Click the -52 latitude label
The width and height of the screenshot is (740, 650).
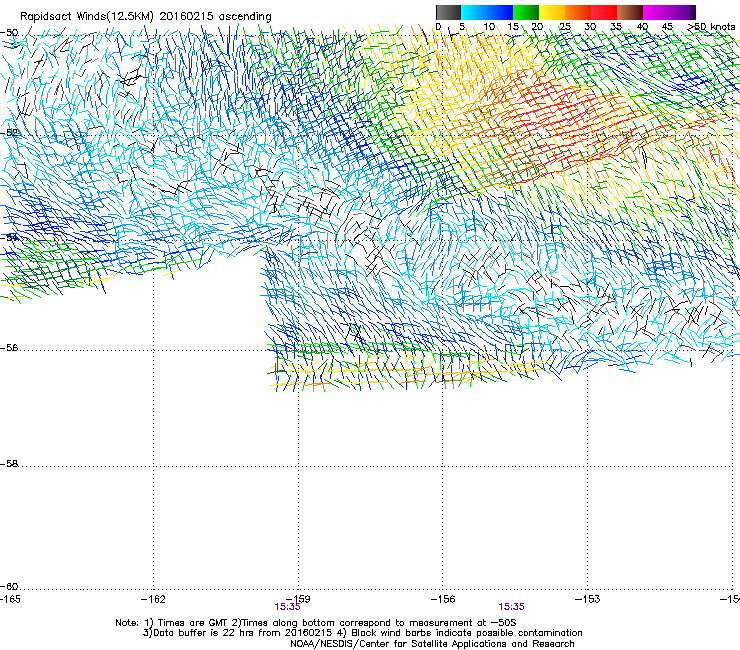[9, 133]
